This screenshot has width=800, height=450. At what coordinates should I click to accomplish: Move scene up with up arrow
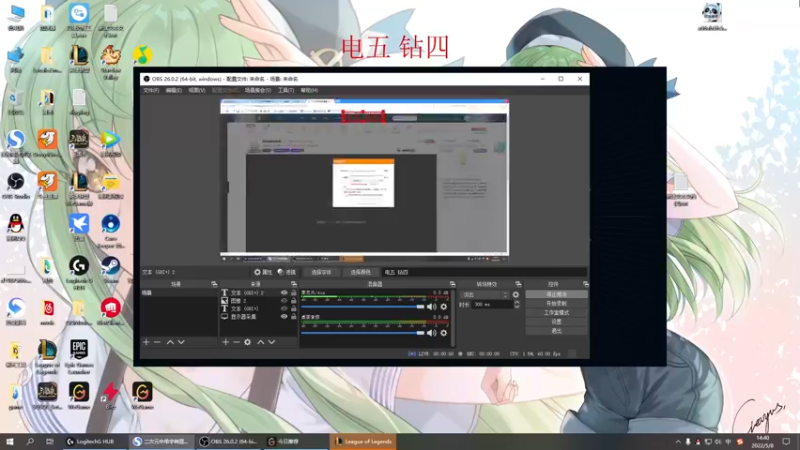click(x=170, y=342)
